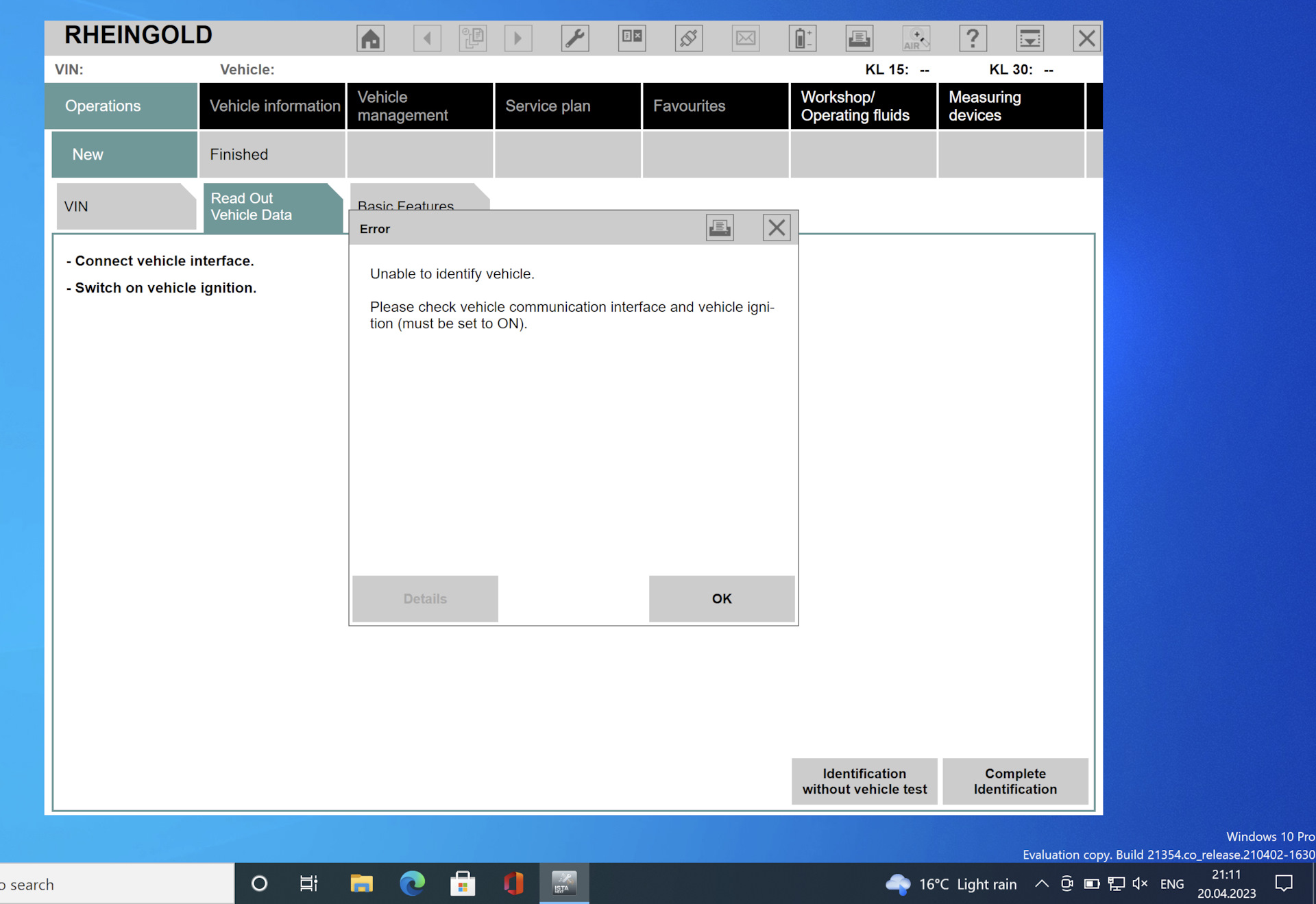The width and height of the screenshot is (1316, 904).
Task: Click Identification without vehicle test
Action: coord(864,781)
